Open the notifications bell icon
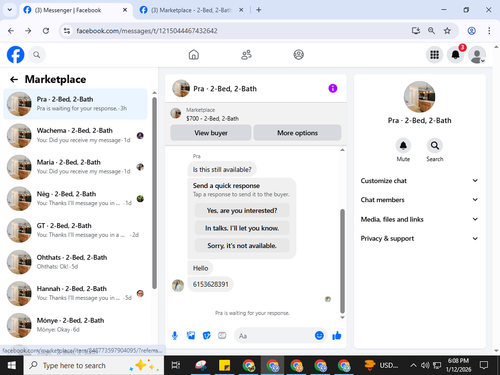This screenshot has width=500, height=375. [455, 55]
